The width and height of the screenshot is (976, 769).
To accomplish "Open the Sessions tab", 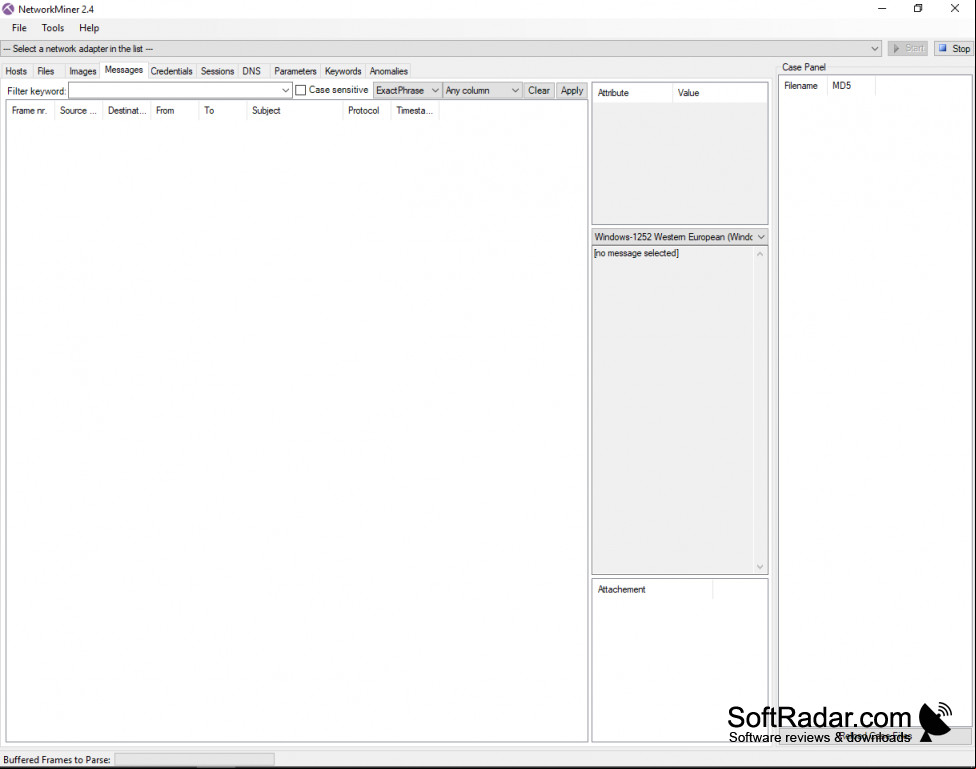I will pos(217,71).
